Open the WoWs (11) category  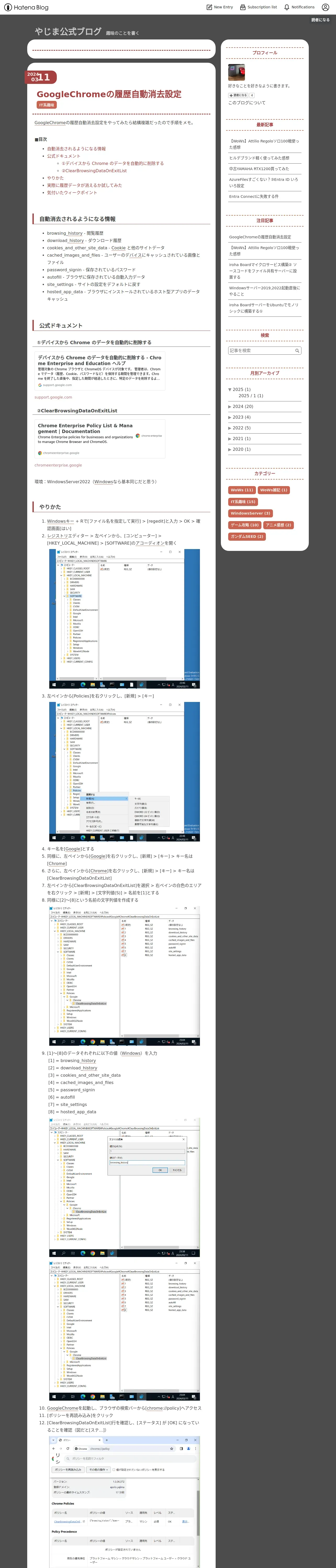(x=242, y=490)
